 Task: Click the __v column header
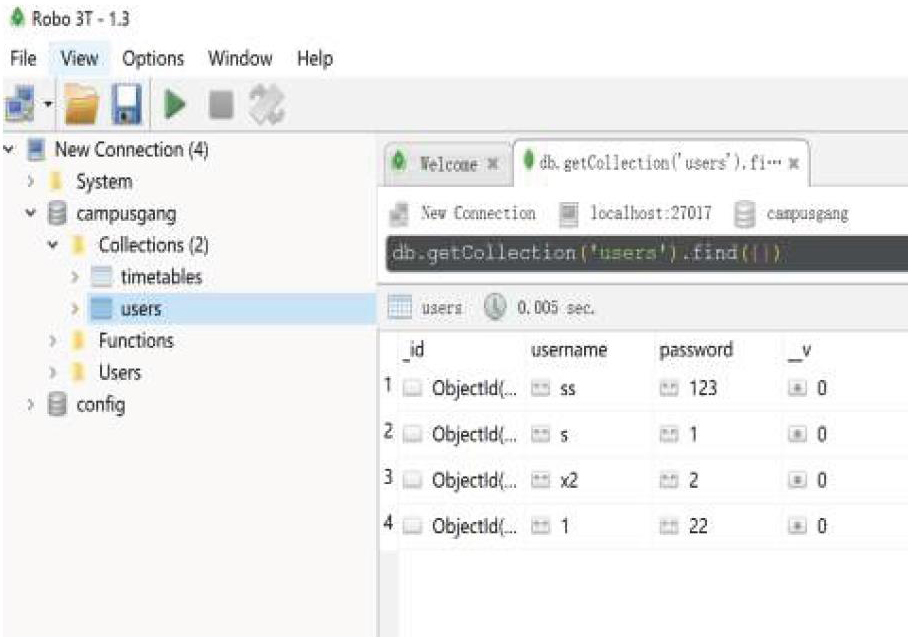(x=799, y=351)
